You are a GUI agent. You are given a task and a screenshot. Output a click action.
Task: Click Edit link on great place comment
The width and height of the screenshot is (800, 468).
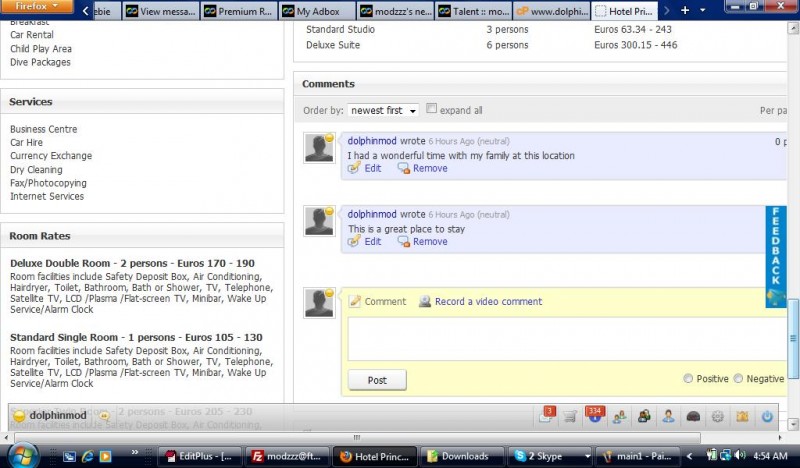(372, 241)
